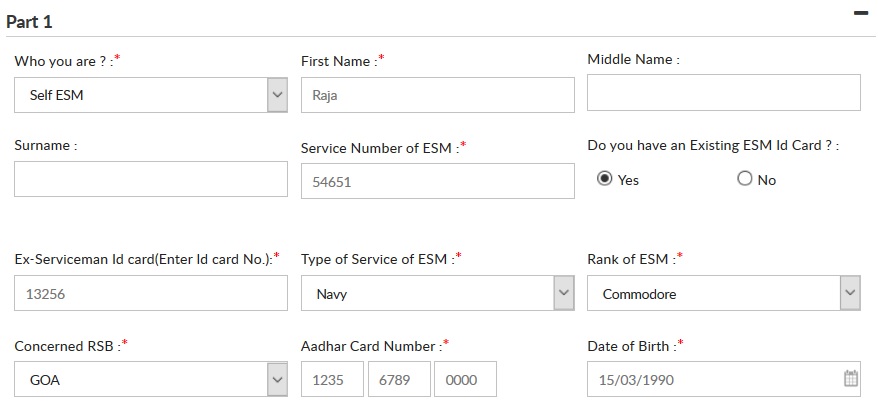Focus the Middle Name text box
878x408 pixels.
(723, 92)
